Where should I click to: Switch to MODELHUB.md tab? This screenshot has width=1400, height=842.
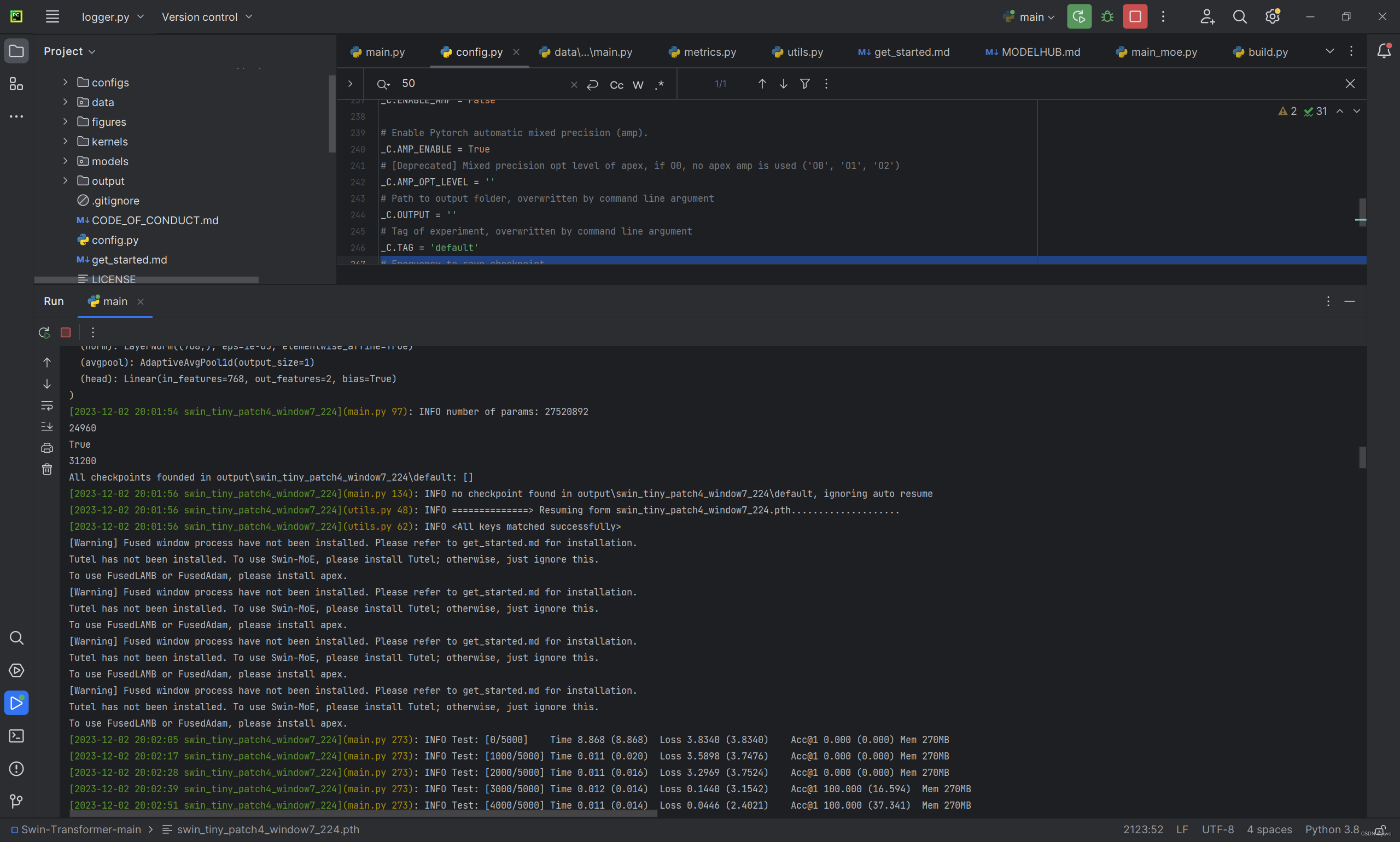coord(1033,51)
